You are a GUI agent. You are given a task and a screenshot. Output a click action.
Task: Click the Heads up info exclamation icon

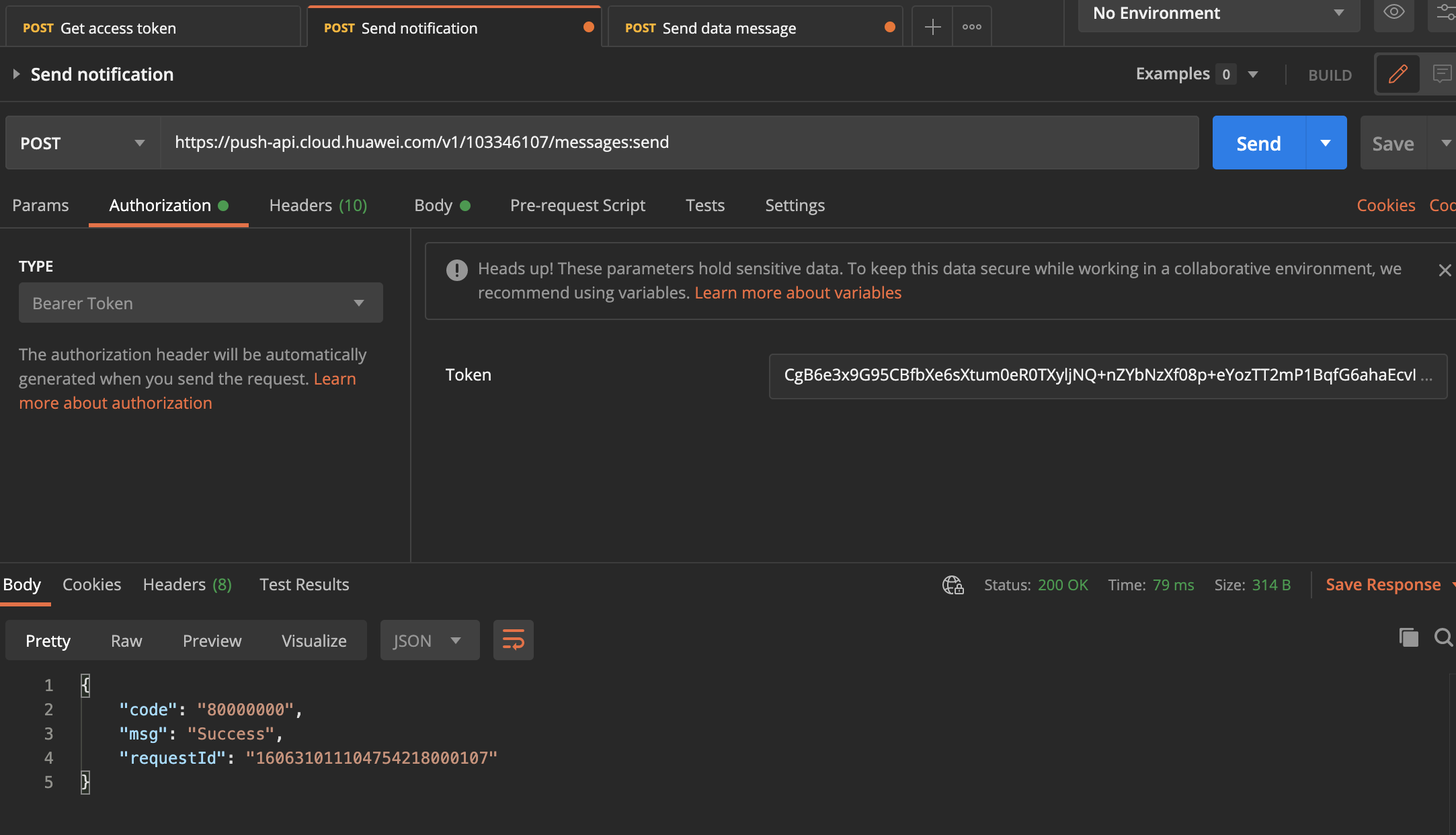(457, 270)
